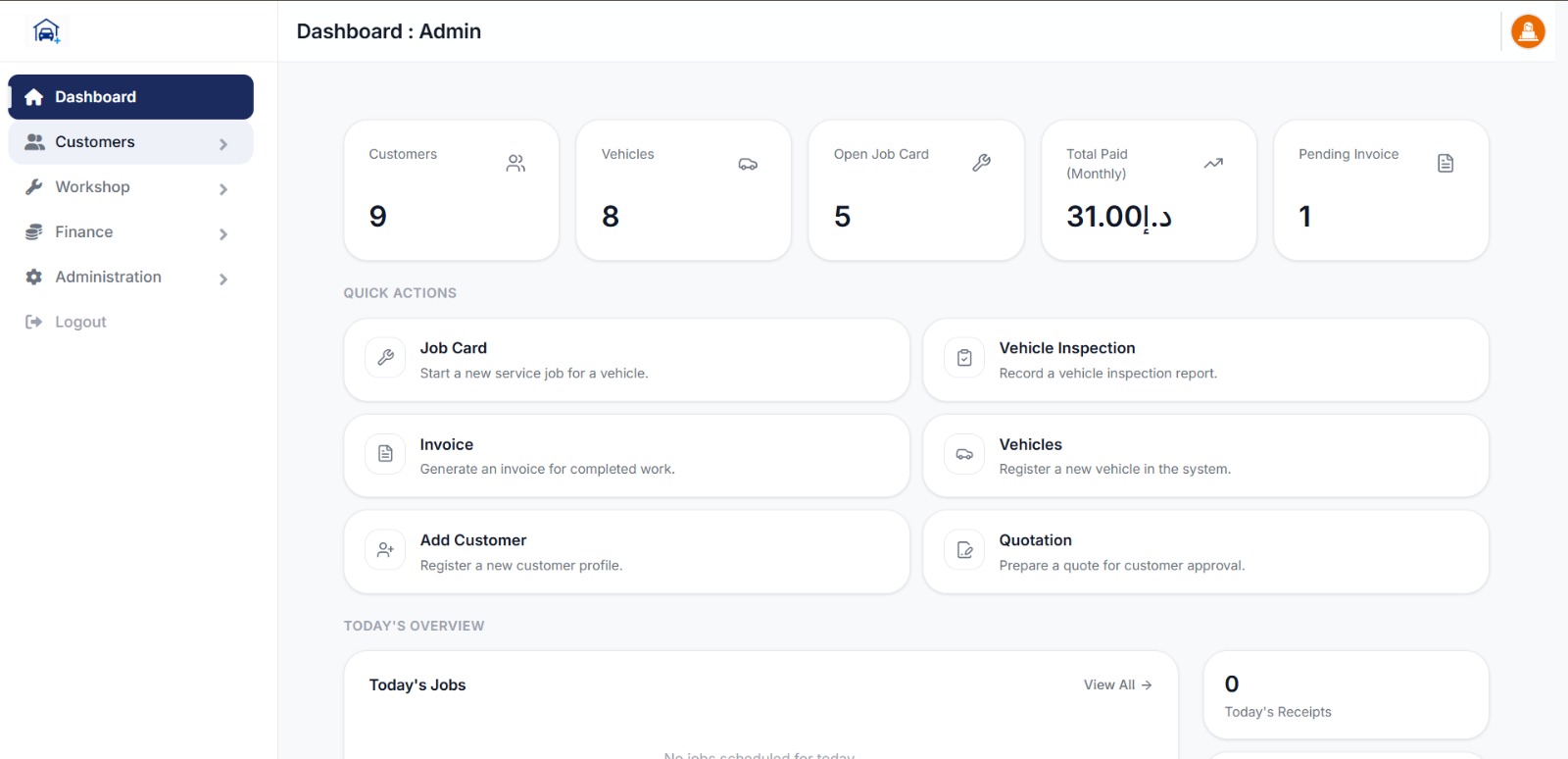Open the Finance sidebar menu

130,232
